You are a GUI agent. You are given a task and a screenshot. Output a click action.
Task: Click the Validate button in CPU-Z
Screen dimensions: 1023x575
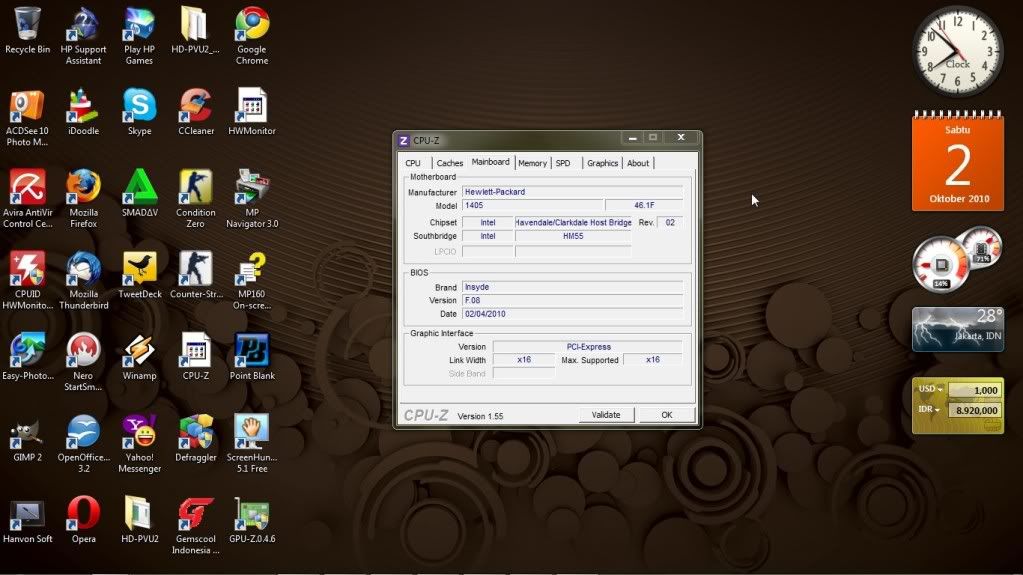tap(606, 415)
